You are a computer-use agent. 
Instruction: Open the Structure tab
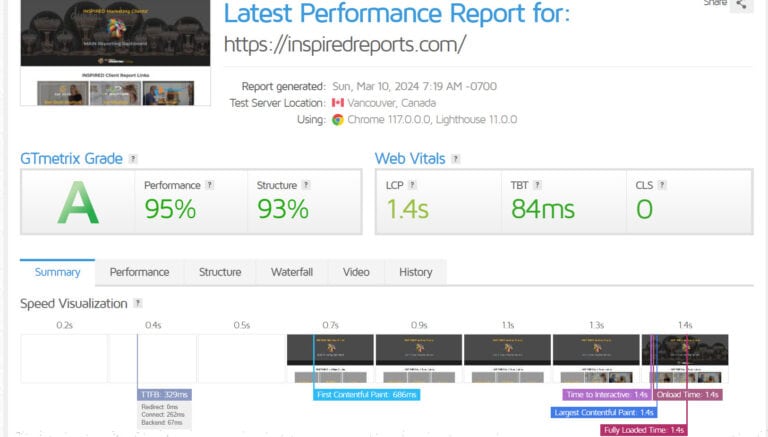pos(220,272)
